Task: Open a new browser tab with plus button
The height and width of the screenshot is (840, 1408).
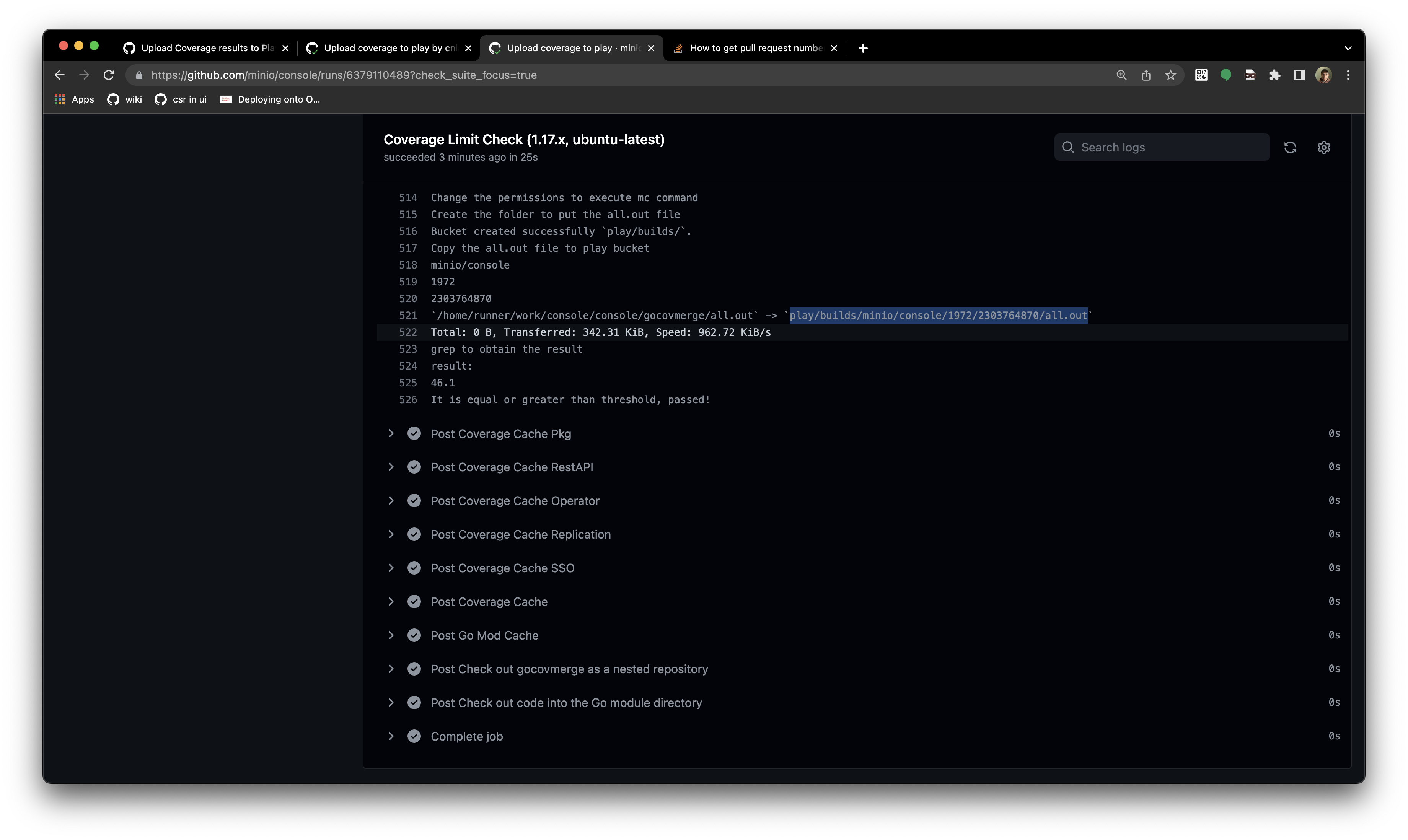Action: pyautogui.click(x=862, y=48)
